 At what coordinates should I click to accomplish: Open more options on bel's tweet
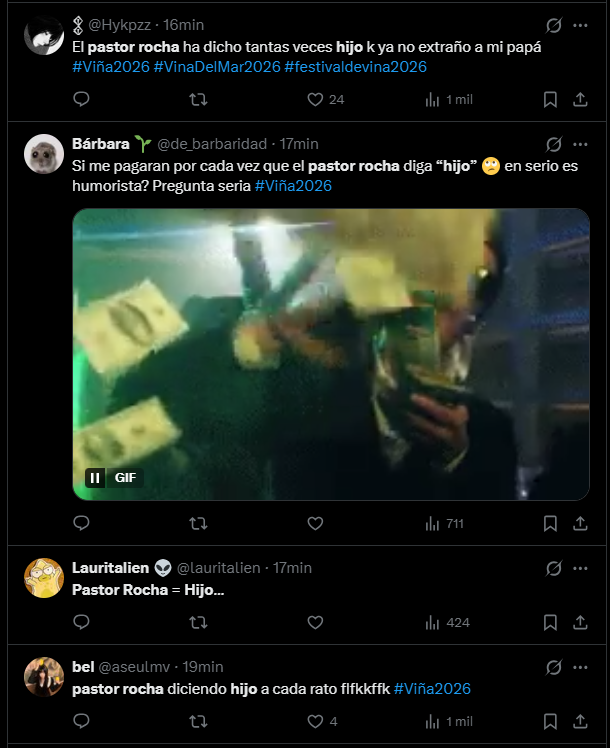click(x=581, y=666)
